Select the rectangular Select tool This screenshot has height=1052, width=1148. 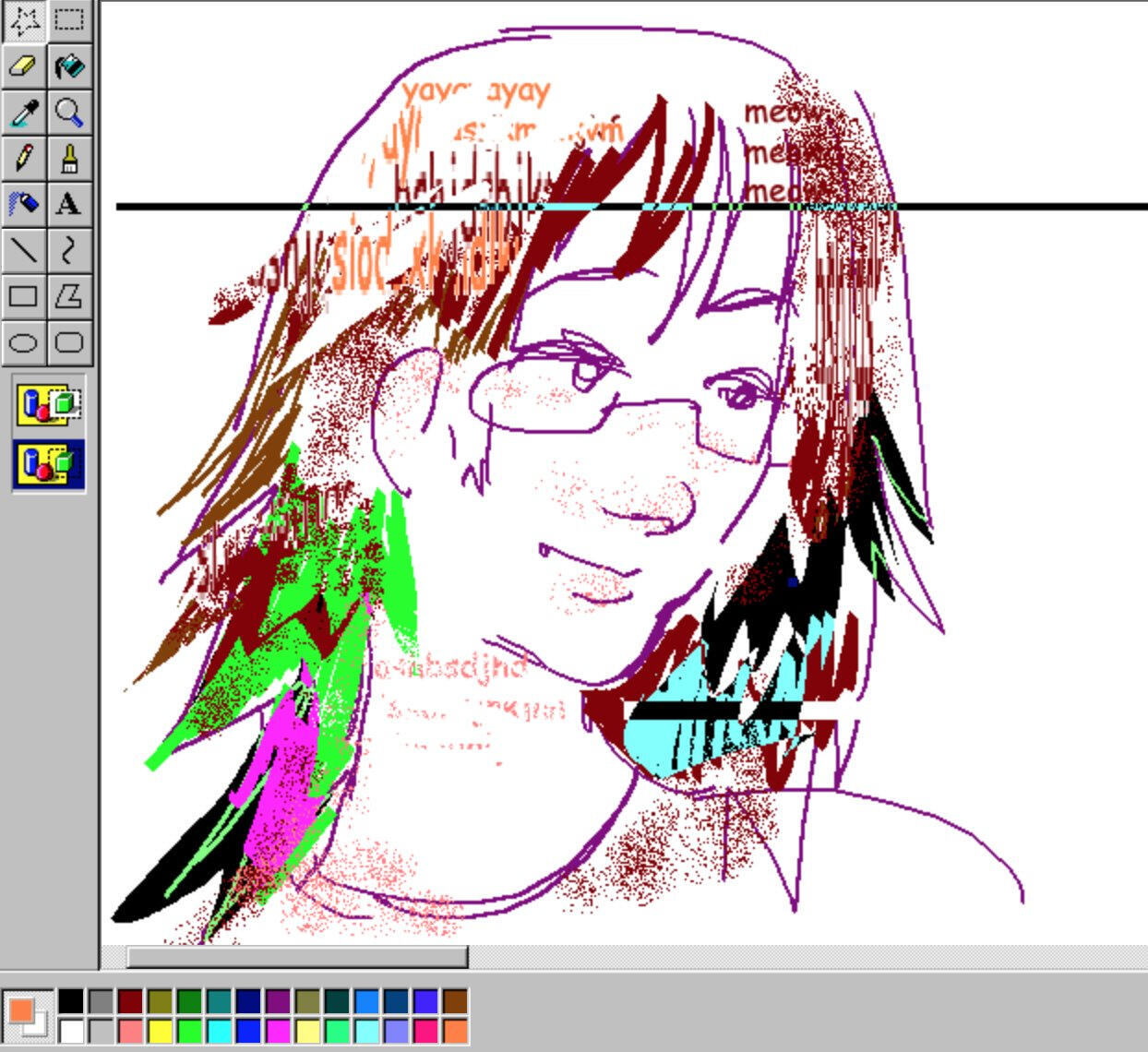69,19
